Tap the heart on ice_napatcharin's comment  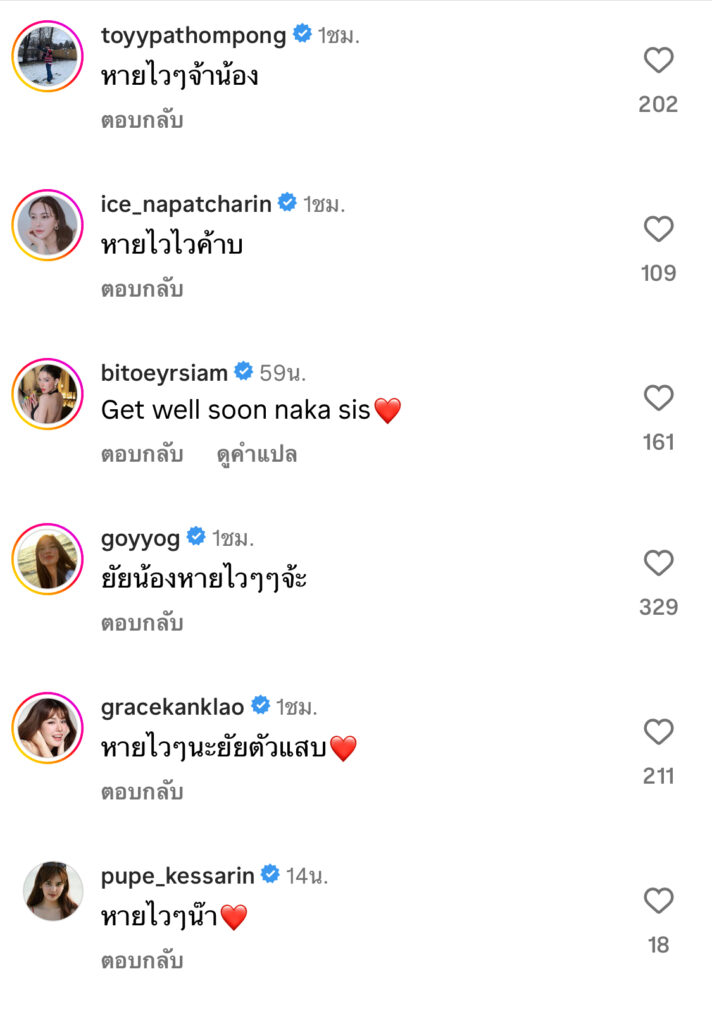click(658, 231)
